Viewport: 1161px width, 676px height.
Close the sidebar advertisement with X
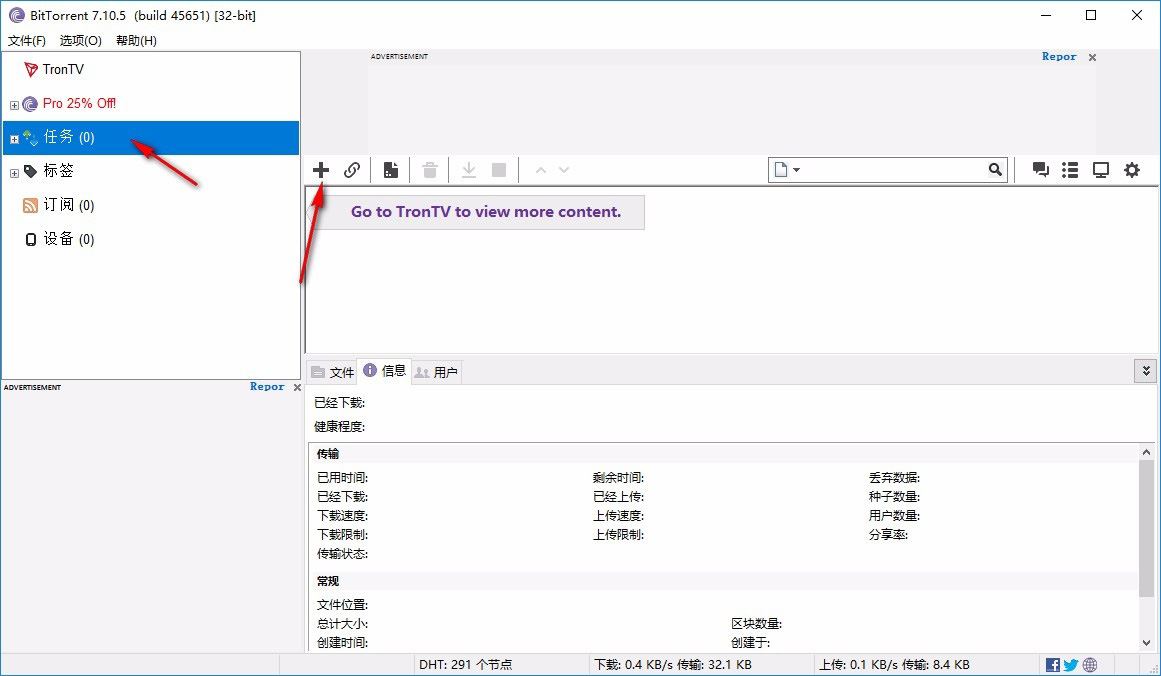pyautogui.click(x=297, y=387)
